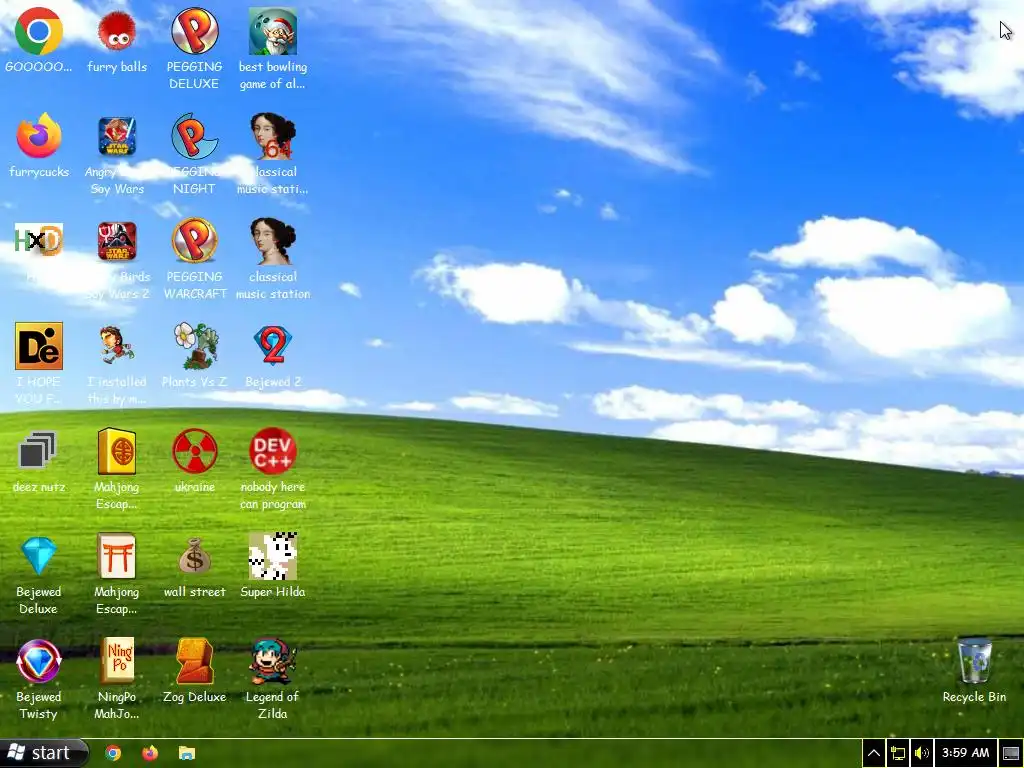Click the show desktop button at the taskbar end
1024x768 pixels.
pyautogui.click(x=1011, y=754)
